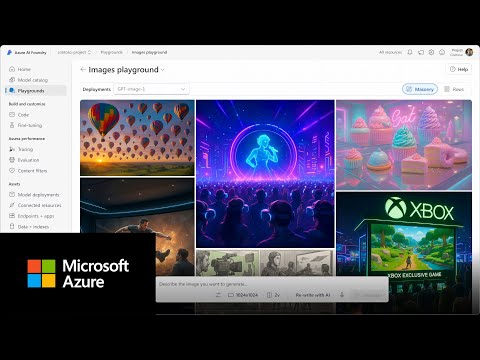Focus the image description prompt field
This screenshot has height=360, width=480.
(x=272, y=284)
